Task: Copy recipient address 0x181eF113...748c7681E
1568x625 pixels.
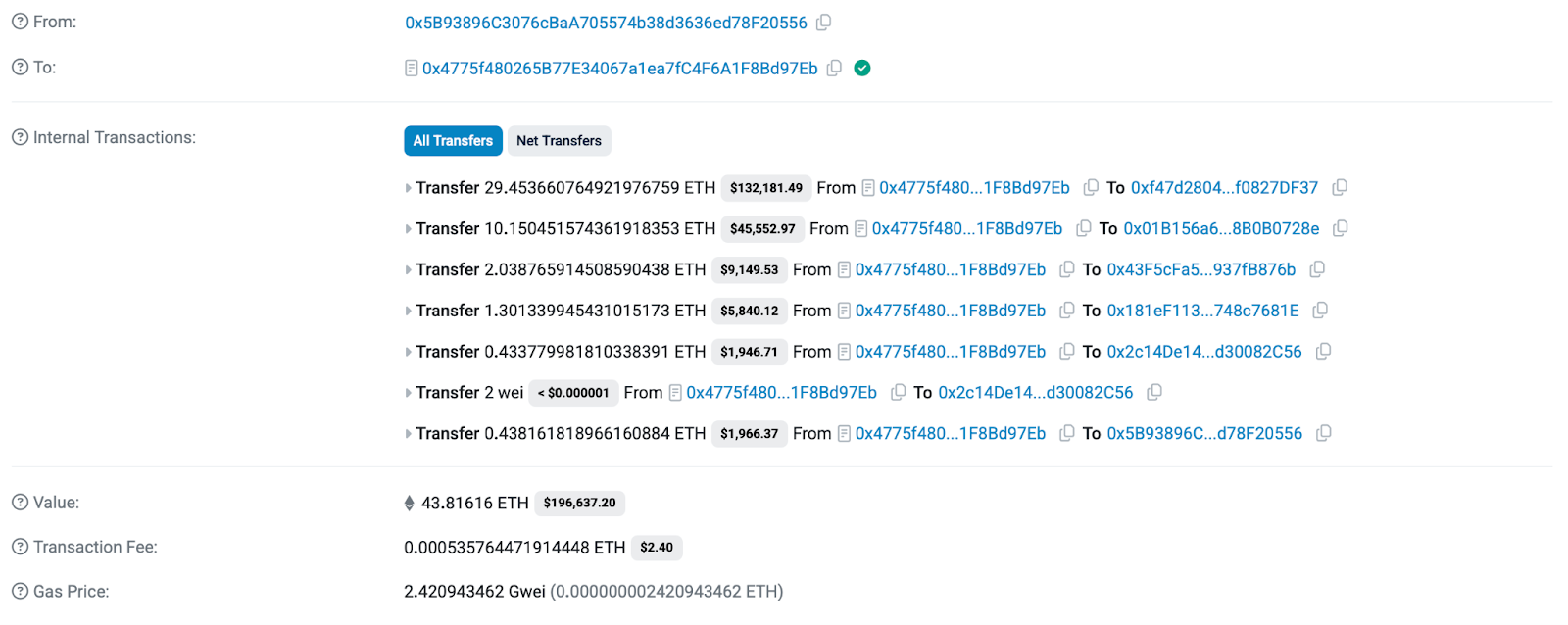Action: coord(1320,311)
